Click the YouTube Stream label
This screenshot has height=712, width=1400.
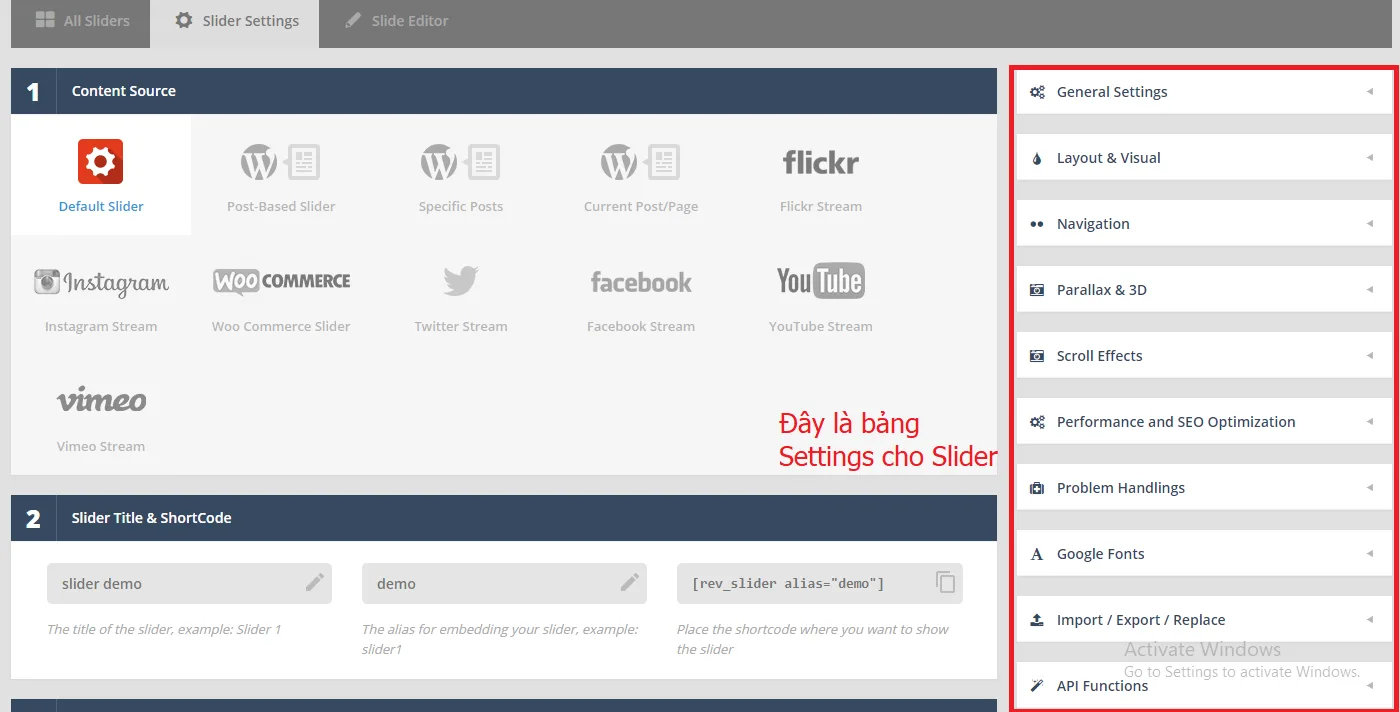821,326
